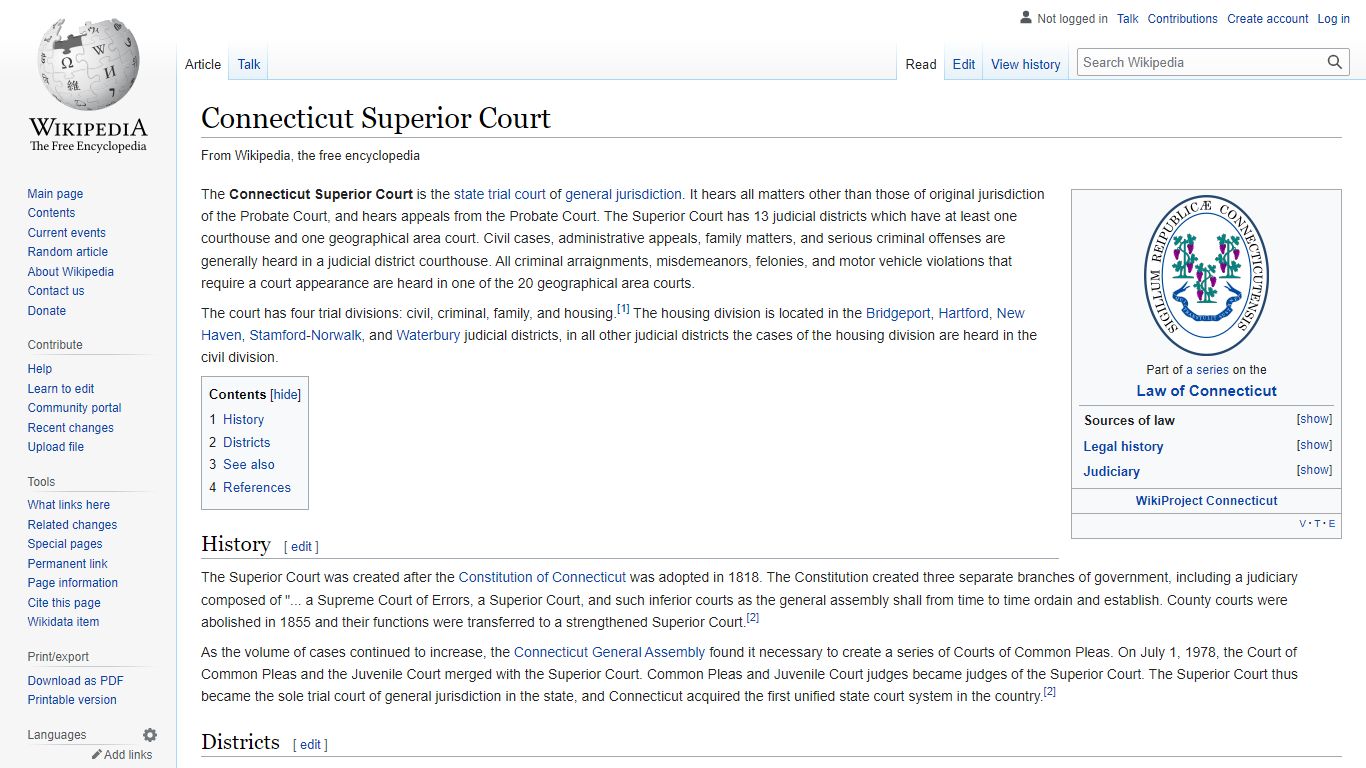Click citation [1] after housing
1366x768 pixels.
[x=623, y=309]
